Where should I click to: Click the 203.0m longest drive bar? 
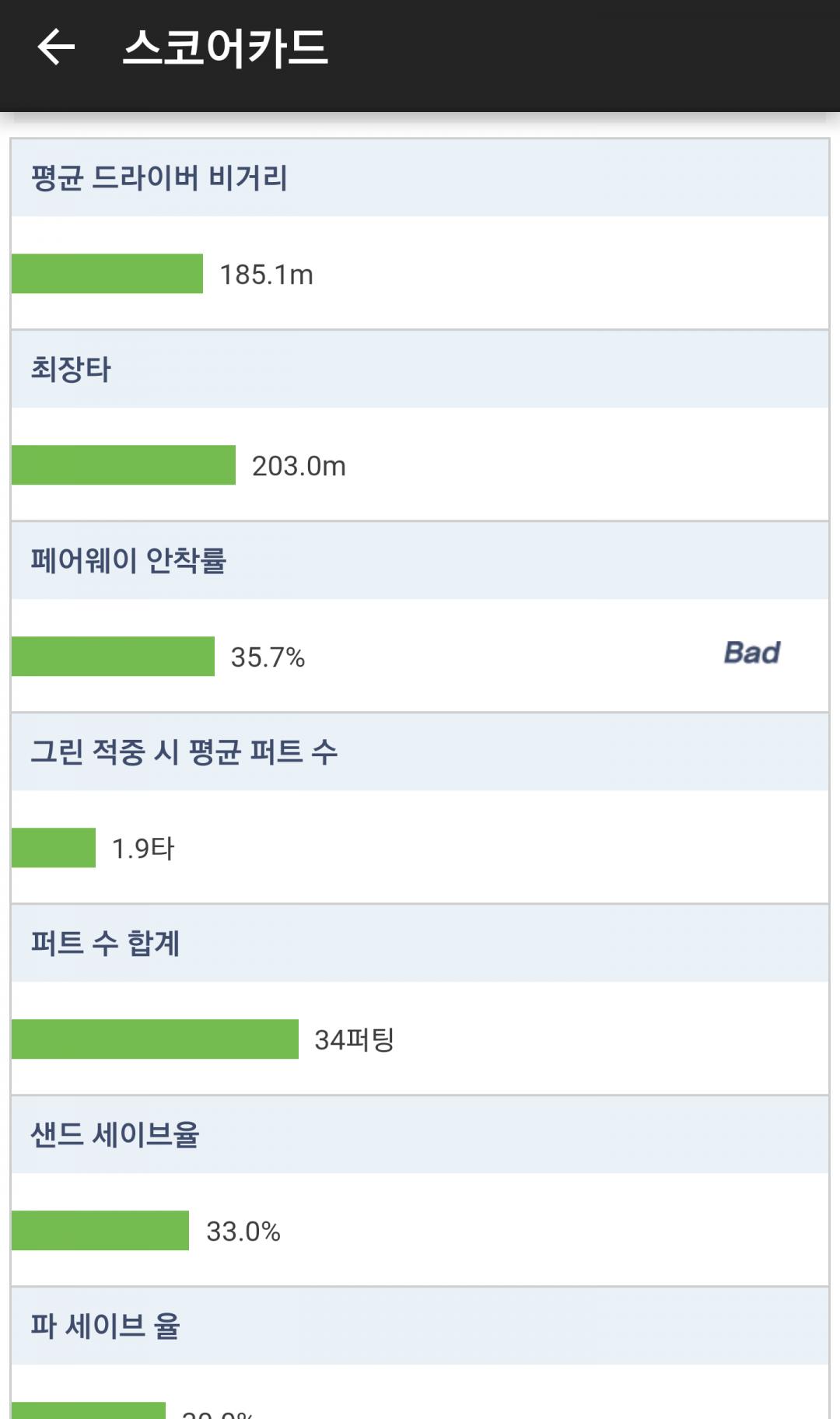[x=124, y=465]
